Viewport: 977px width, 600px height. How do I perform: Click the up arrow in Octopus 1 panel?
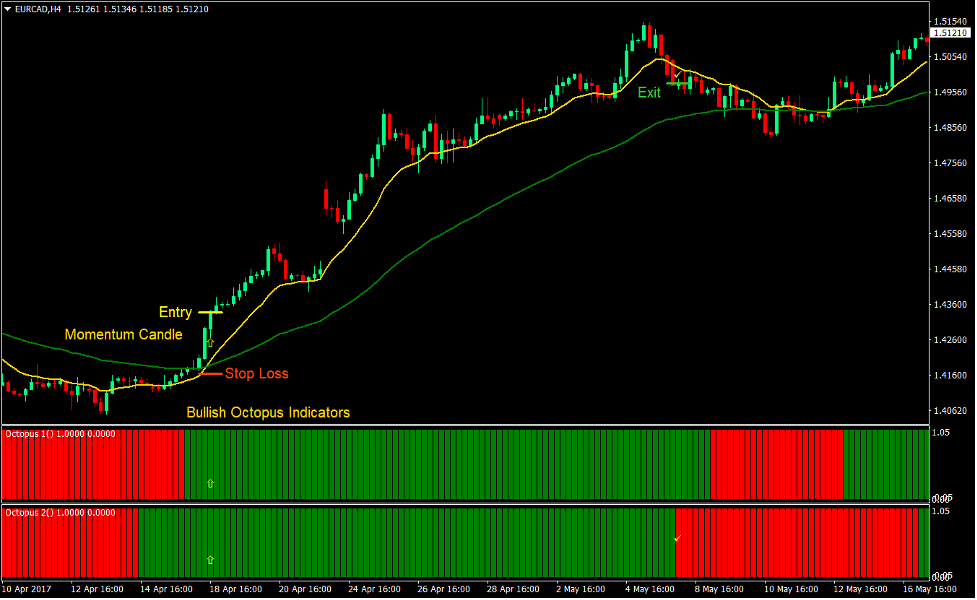click(210, 483)
